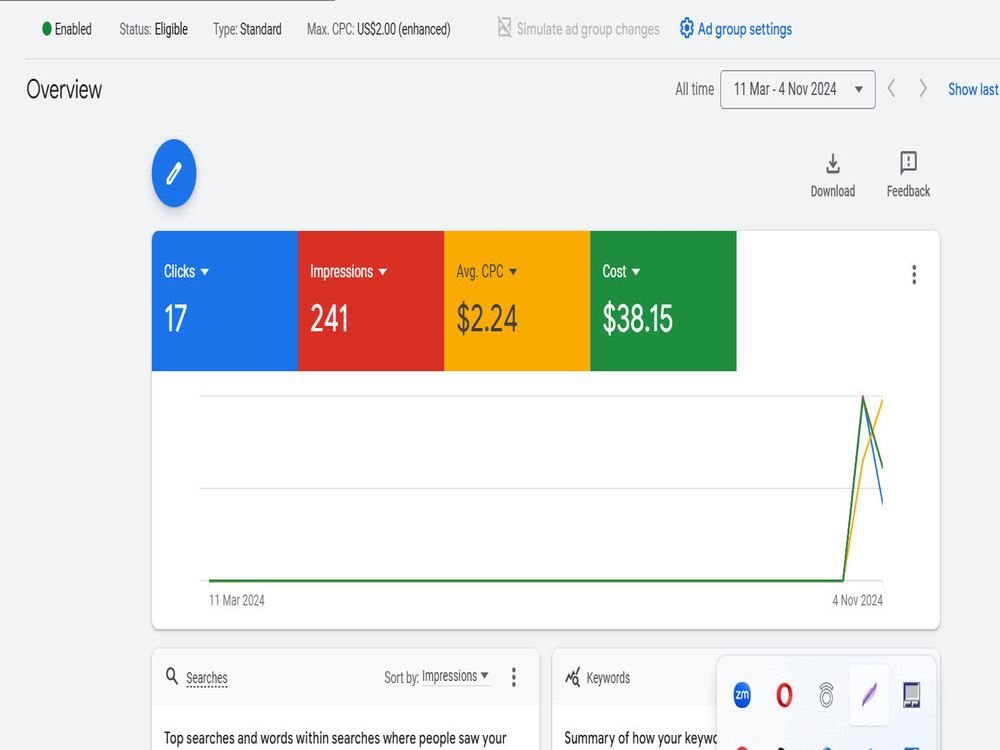This screenshot has height=750, width=1000.
Task: Change the Sort by Impressions dropdown
Action: click(x=455, y=676)
